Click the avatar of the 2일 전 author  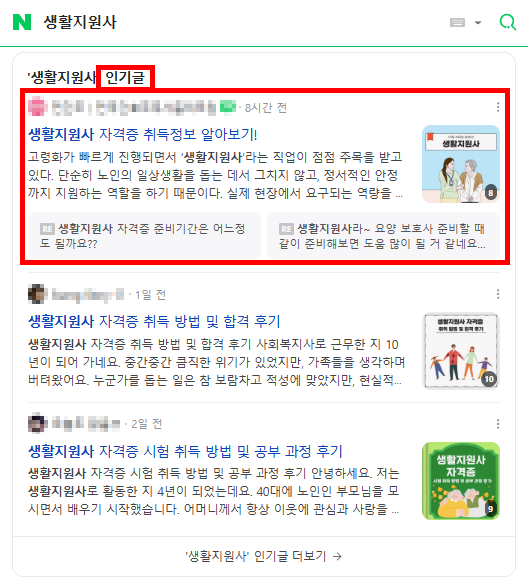38,423
